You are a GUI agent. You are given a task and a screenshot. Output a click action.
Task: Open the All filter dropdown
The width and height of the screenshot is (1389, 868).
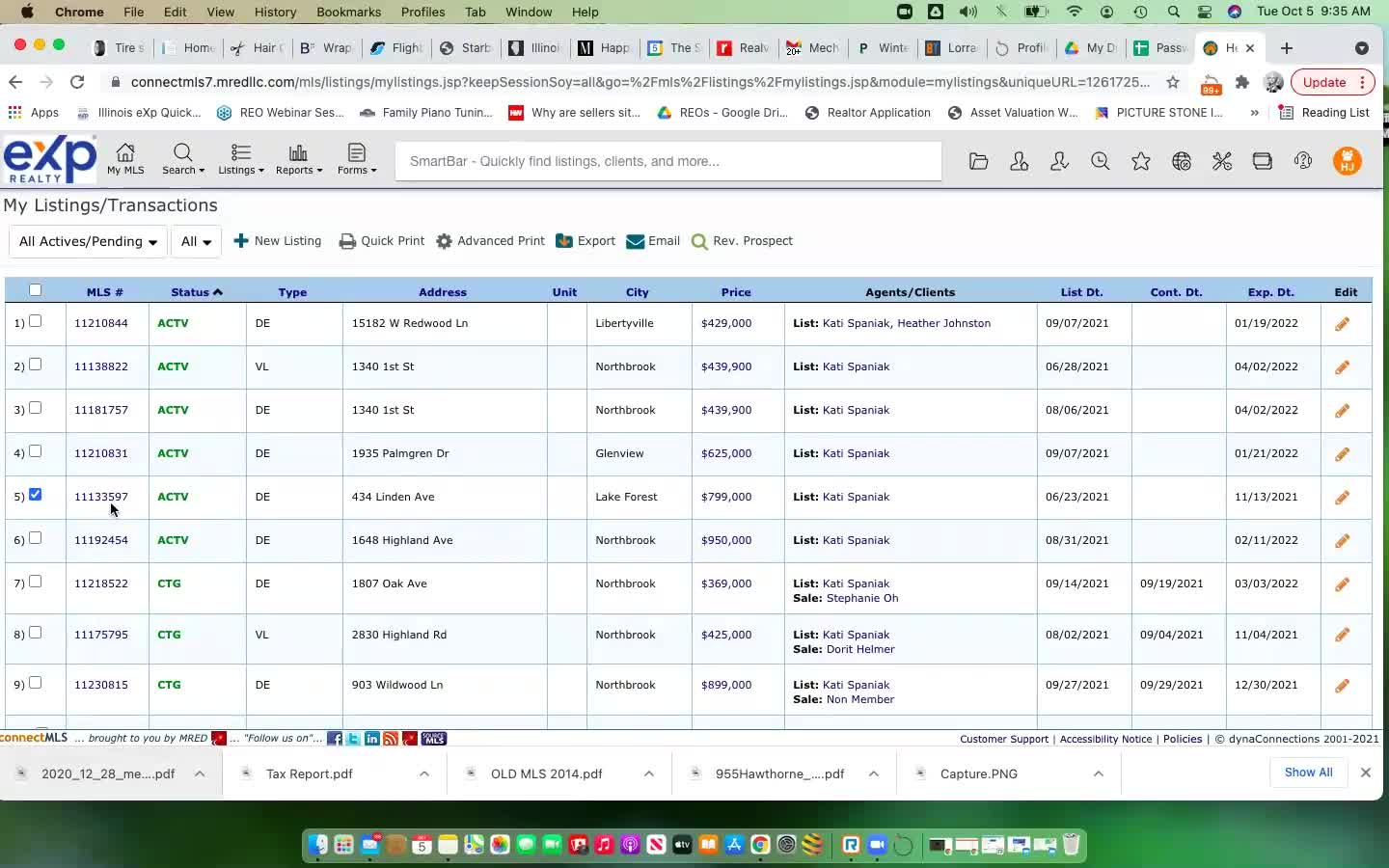click(196, 241)
